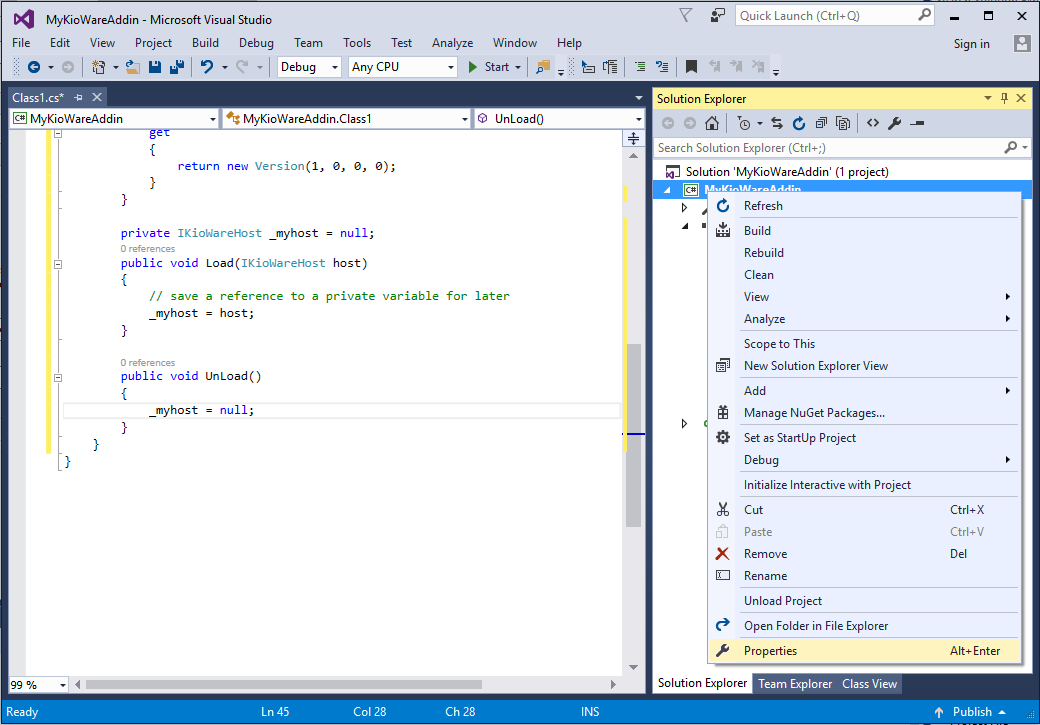This screenshot has width=1040, height=725.
Task: Toggle a bookmark with the Bookmark icon
Action: 691,67
